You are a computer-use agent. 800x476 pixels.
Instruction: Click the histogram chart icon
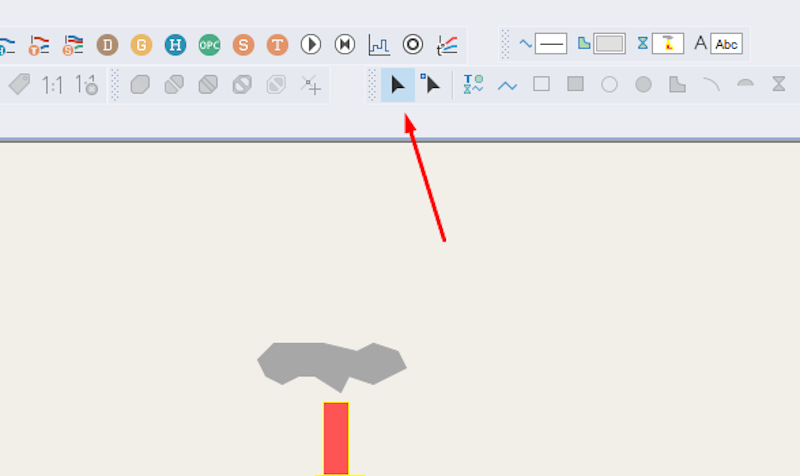379,44
